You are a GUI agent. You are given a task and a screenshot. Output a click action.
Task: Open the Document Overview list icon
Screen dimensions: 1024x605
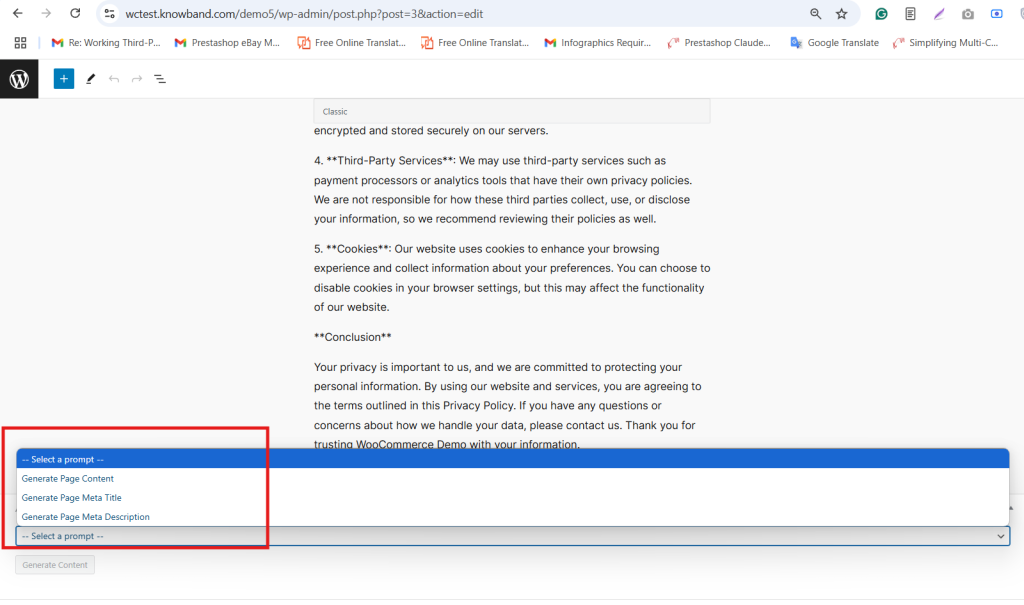160,79
